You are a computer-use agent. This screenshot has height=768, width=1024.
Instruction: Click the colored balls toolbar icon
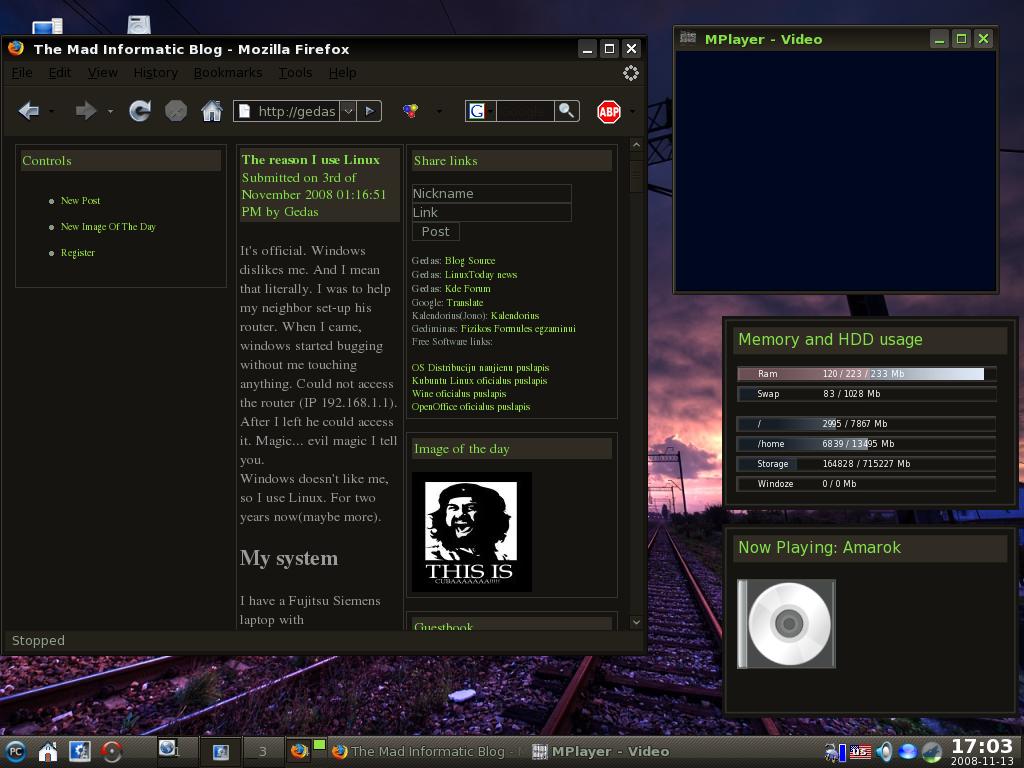pos(410,111)
